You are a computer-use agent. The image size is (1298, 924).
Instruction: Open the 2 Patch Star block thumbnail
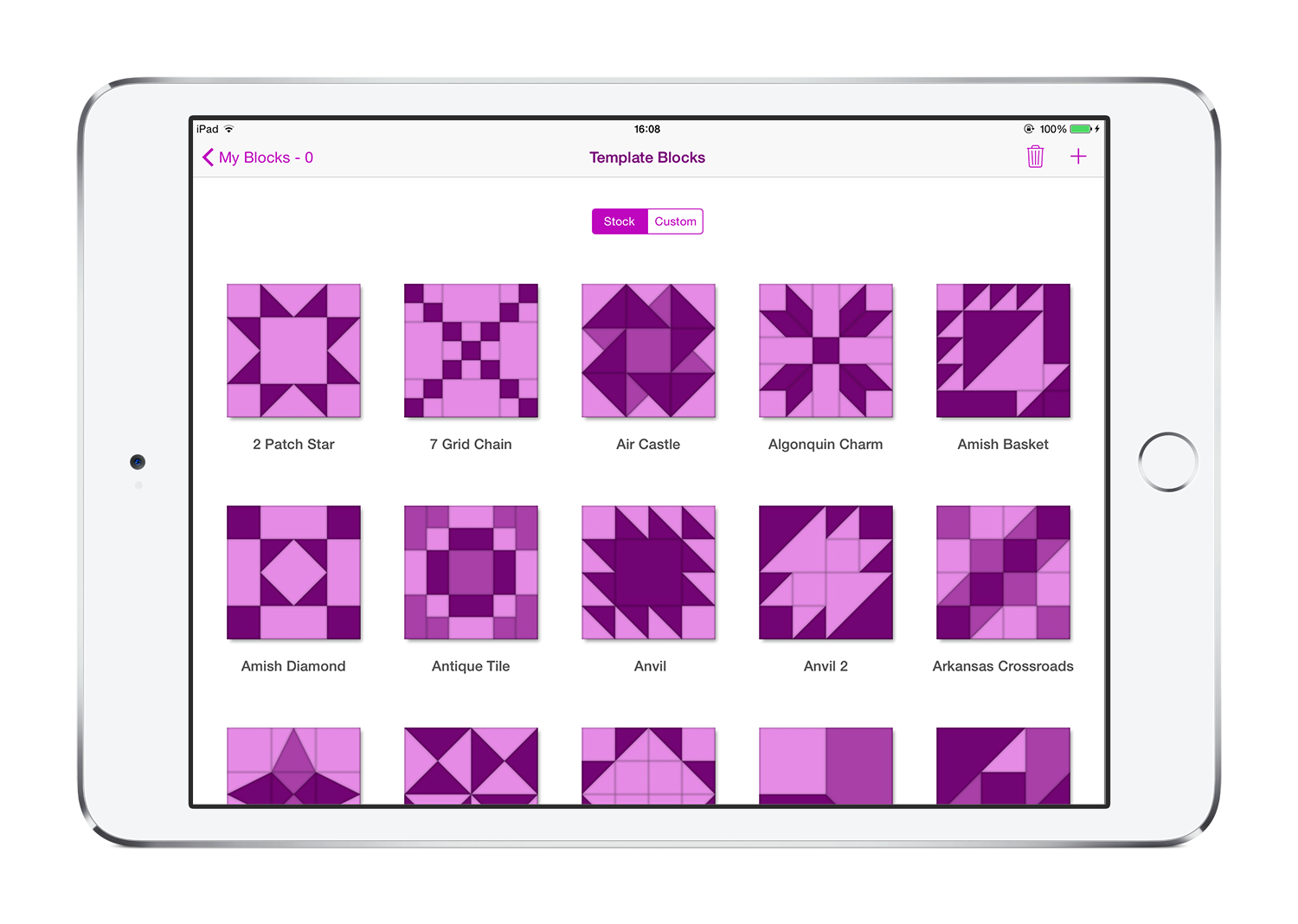(293, 350)
